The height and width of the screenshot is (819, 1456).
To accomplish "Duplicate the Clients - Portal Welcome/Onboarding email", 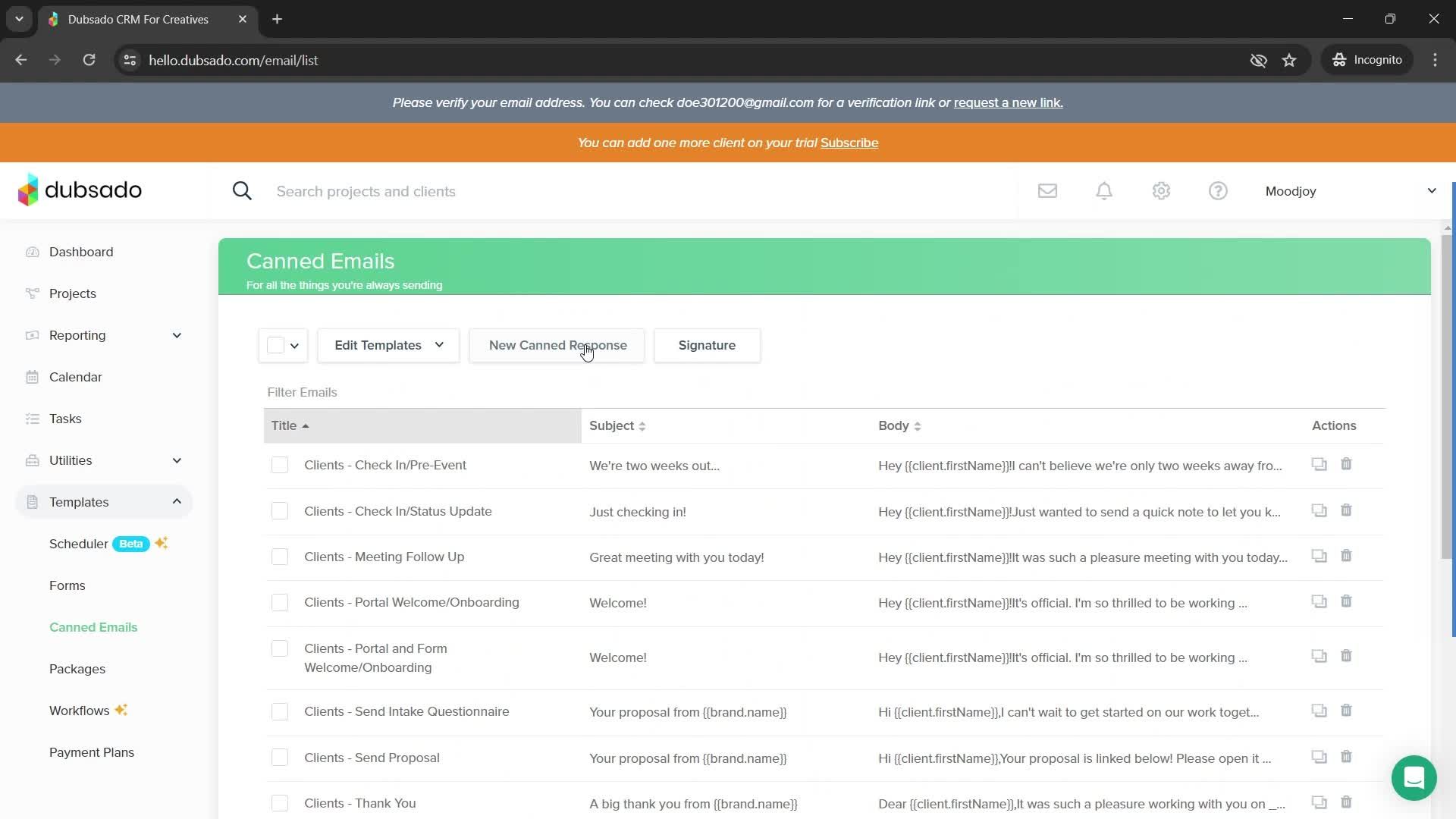I will point(1319,601).
